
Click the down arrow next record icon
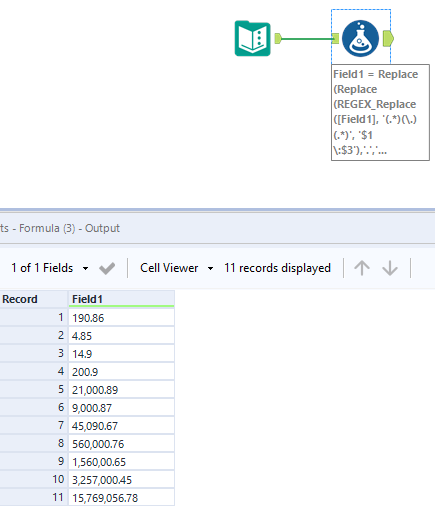[390, 268]
